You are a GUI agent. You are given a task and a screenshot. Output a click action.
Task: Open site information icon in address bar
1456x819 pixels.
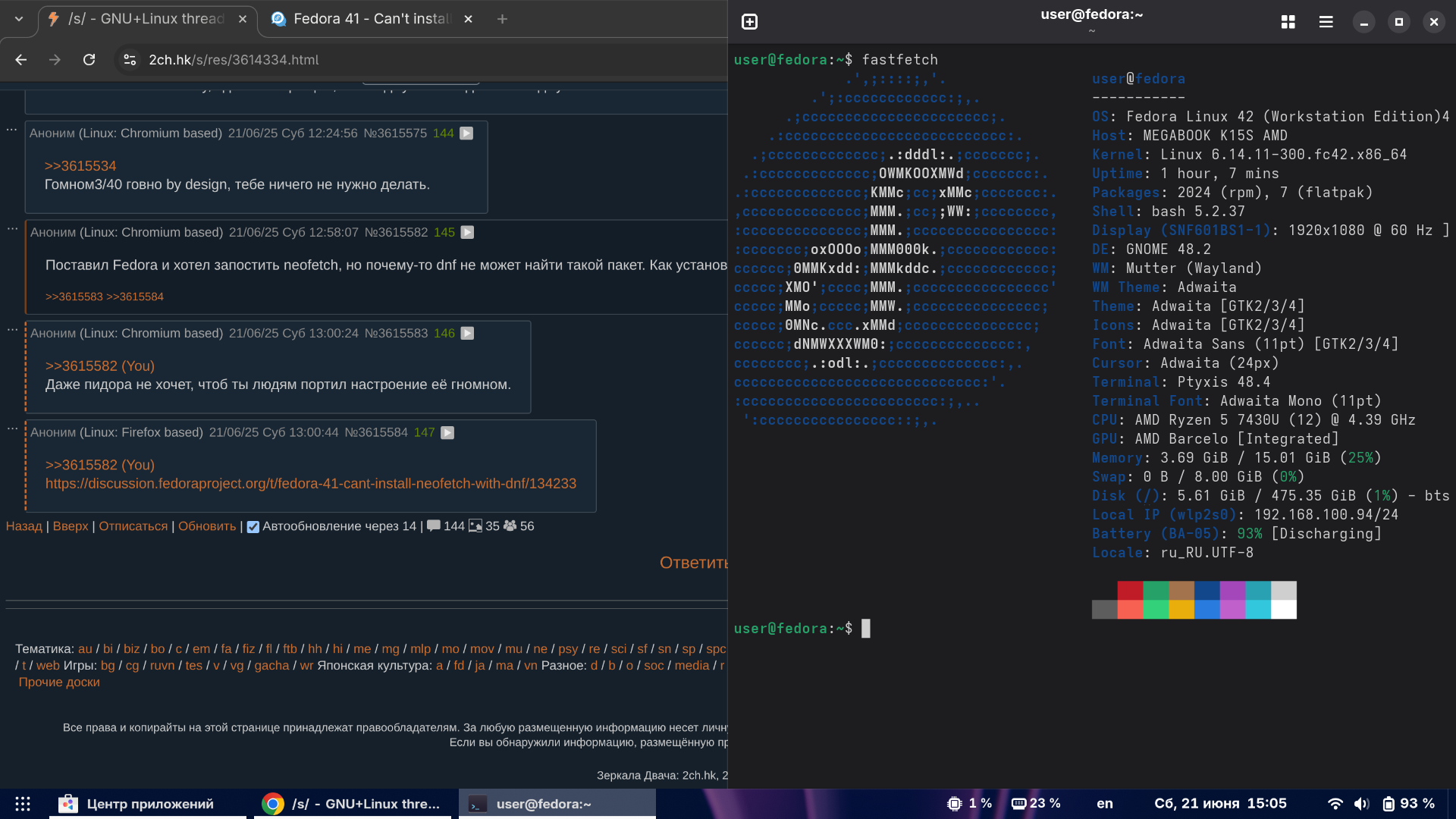[130, 60]
